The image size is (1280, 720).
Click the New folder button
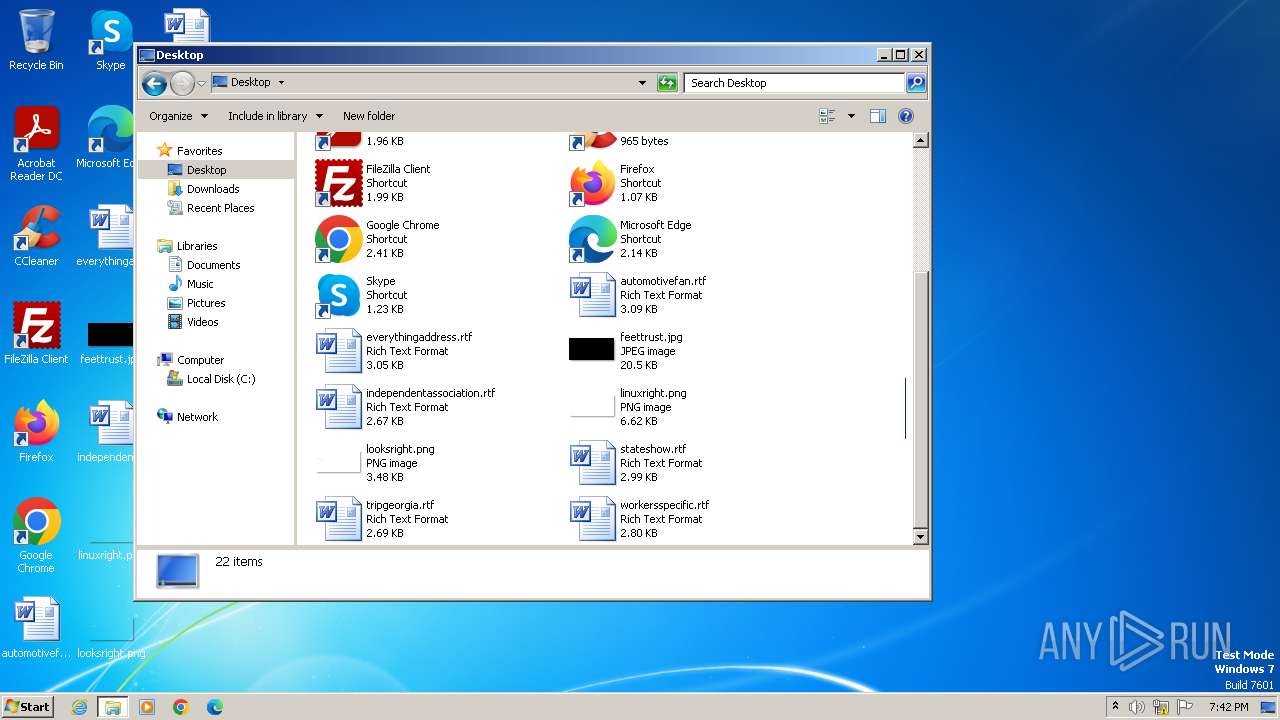369,116
